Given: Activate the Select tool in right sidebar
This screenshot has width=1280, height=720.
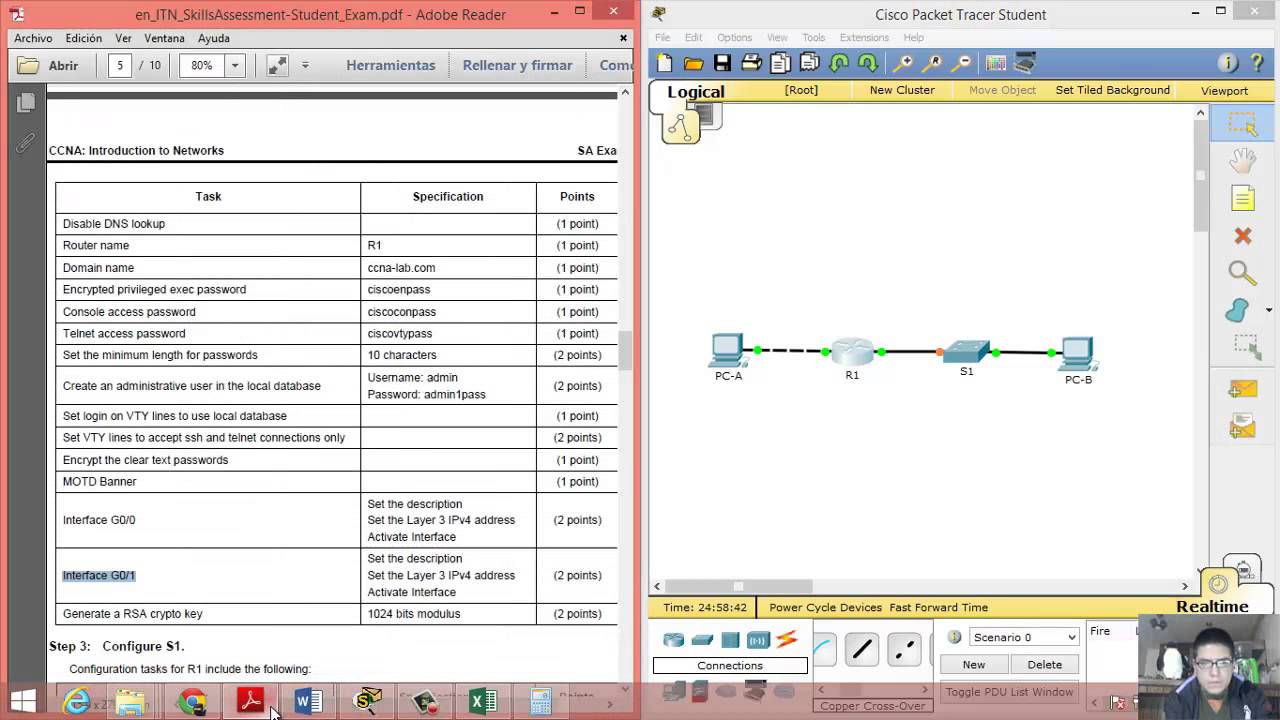Looking at the screenshot, I should pos(1242,124).
